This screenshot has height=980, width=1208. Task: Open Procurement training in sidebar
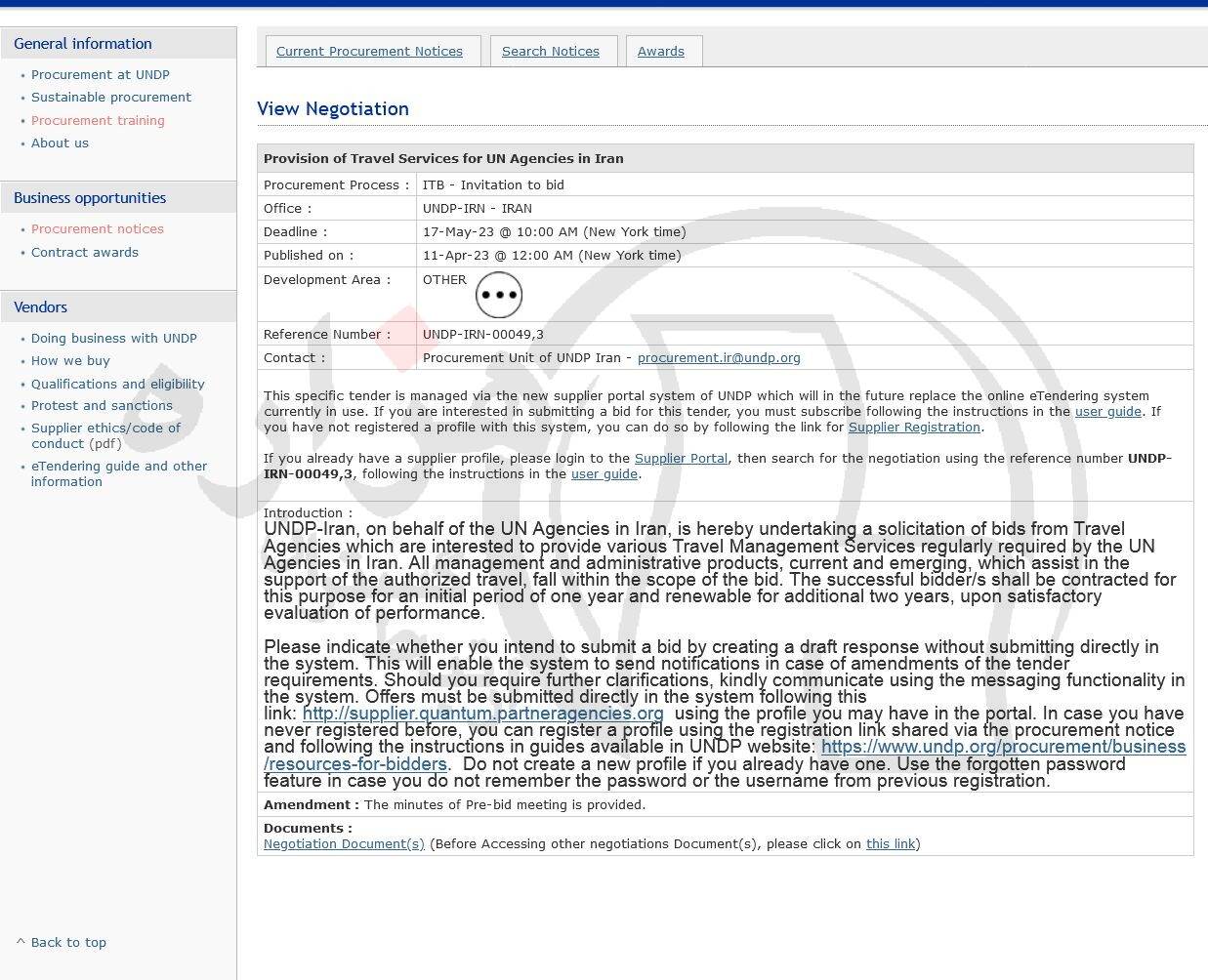(x=98, y=121)
